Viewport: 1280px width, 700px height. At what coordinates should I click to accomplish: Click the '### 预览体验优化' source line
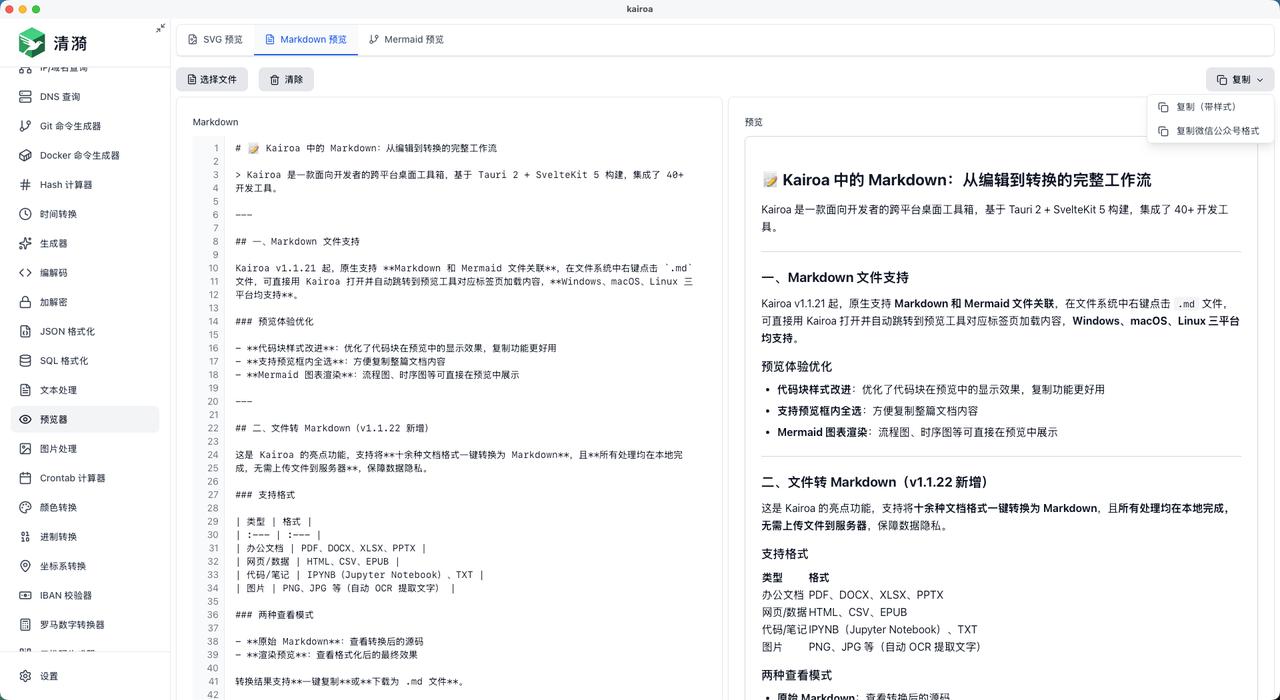coord(274,321)
